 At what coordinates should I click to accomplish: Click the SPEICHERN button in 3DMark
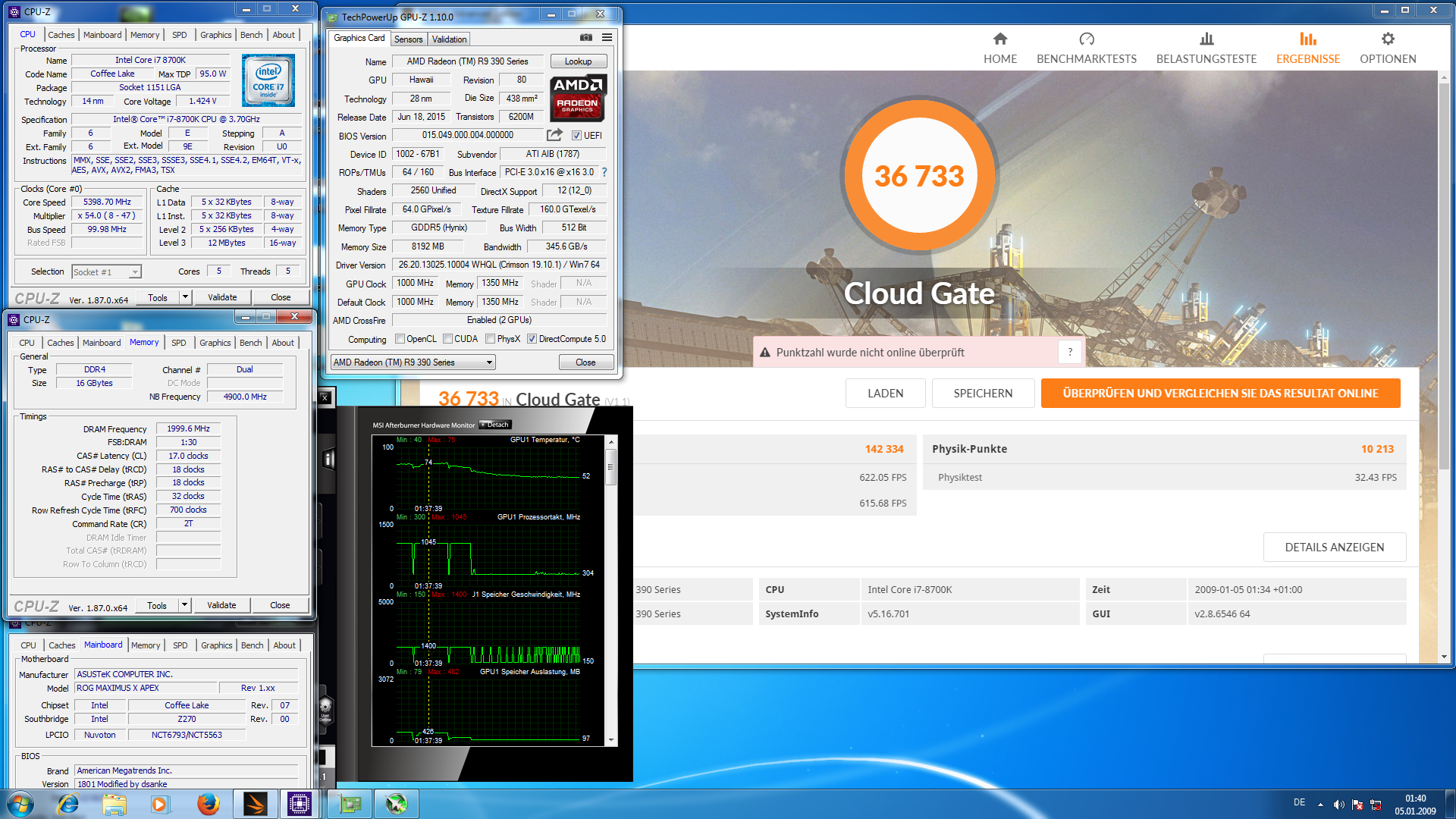(x=983, y=393)
